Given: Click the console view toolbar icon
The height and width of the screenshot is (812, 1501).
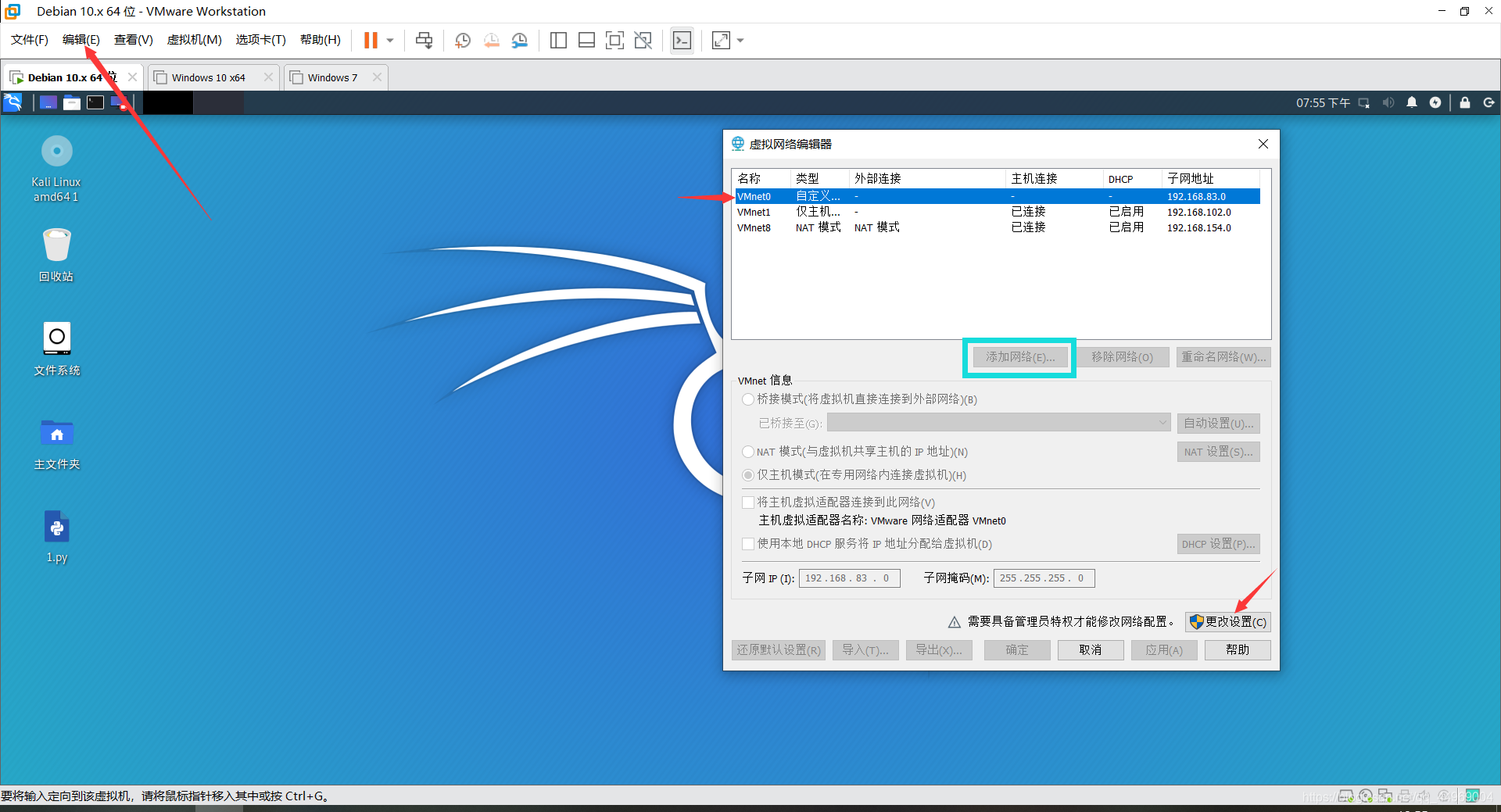Looking at the screenshot, I should point(682,40).
